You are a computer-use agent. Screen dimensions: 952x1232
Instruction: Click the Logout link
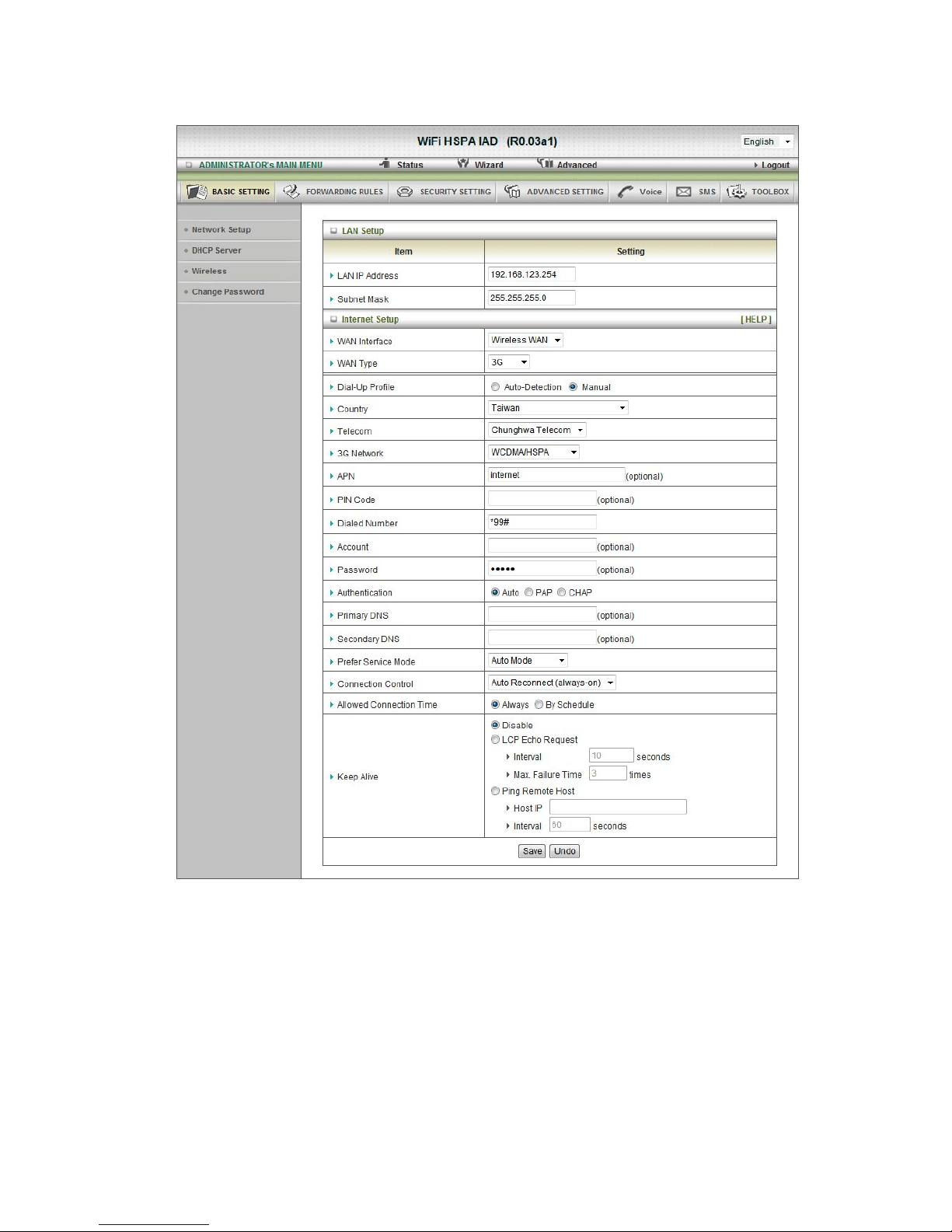775,165
